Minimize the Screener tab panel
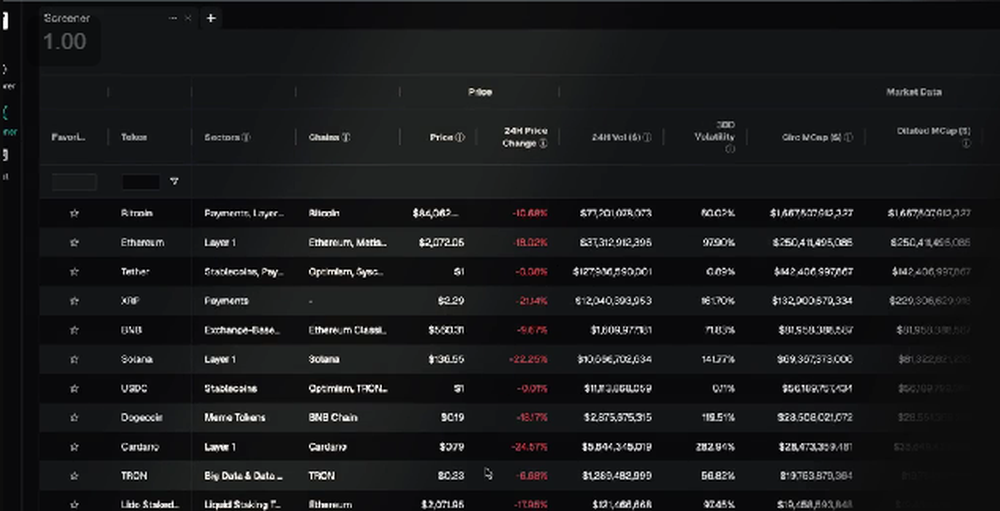The image size is (1000, 511). pos(173,19)
